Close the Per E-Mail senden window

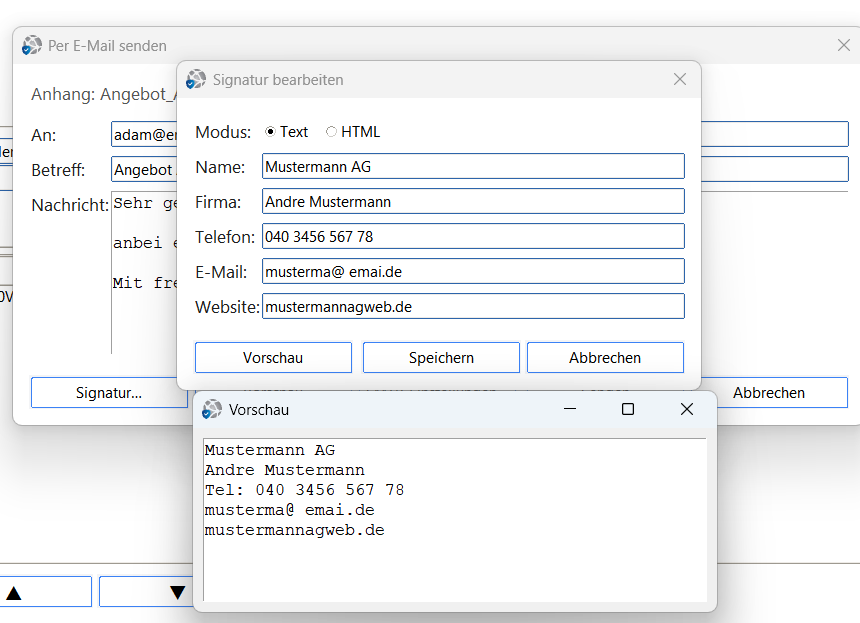click(x=844, y=46)
